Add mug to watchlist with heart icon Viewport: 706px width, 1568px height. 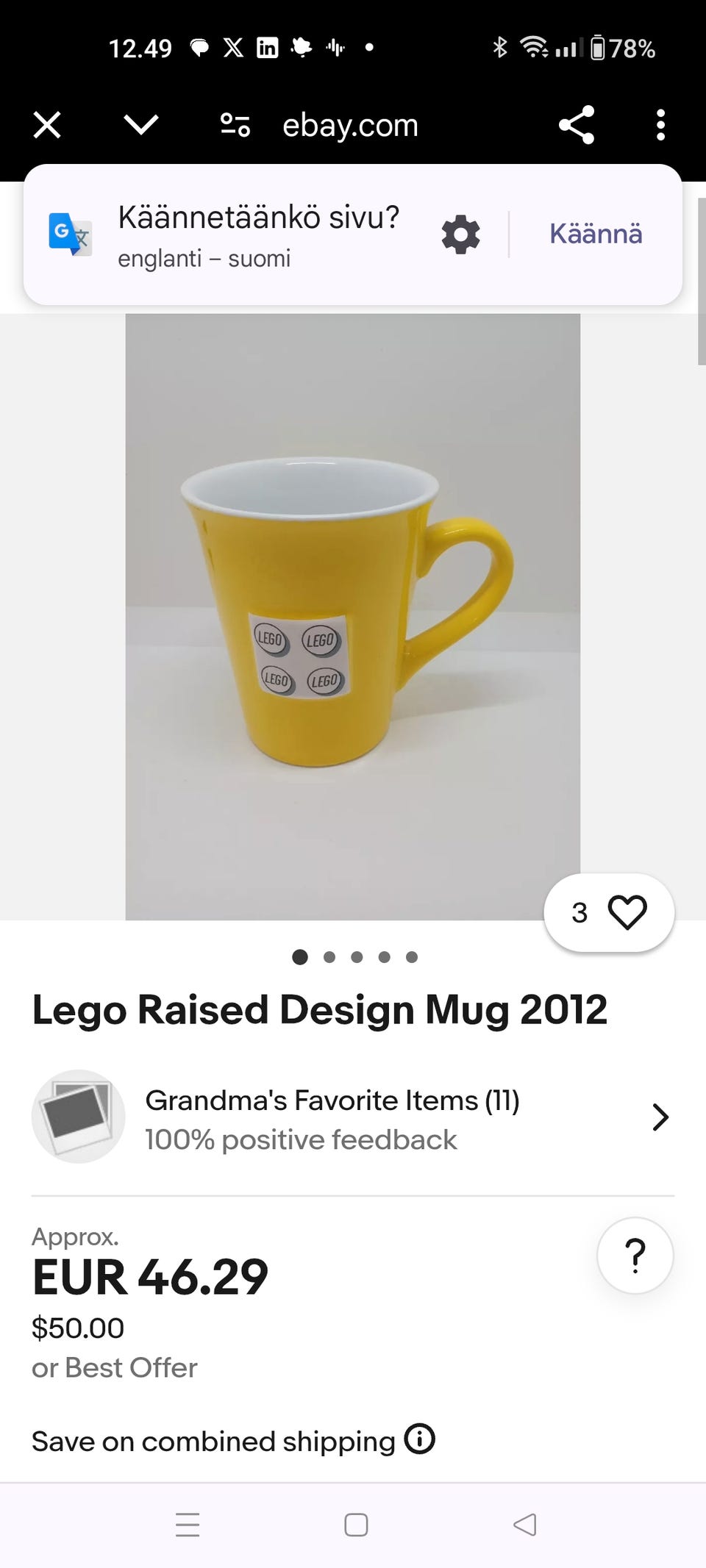coord(627,912)
